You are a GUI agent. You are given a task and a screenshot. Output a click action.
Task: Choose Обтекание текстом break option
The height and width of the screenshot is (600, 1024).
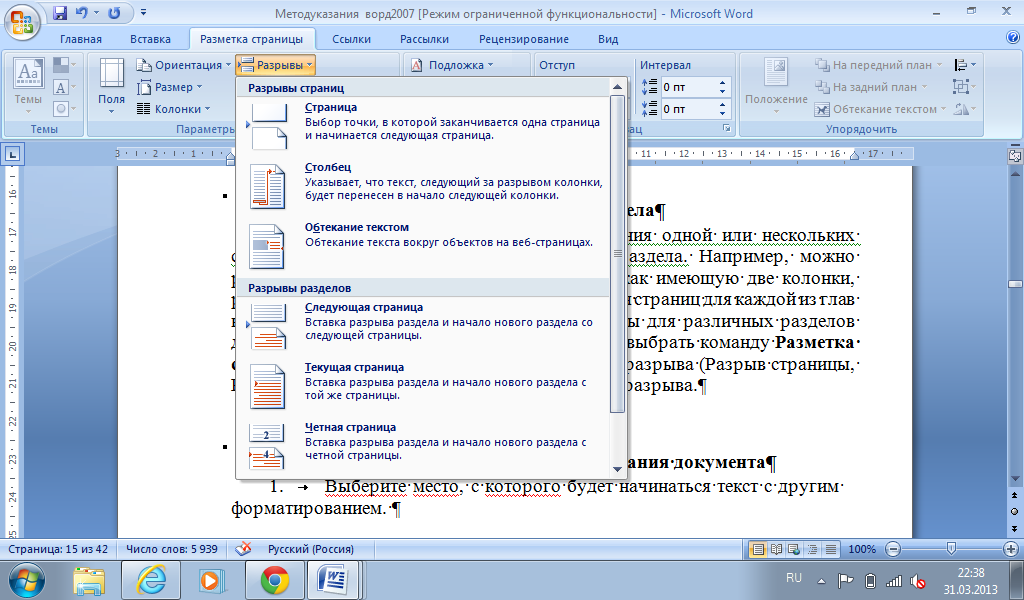click(423, 247)
